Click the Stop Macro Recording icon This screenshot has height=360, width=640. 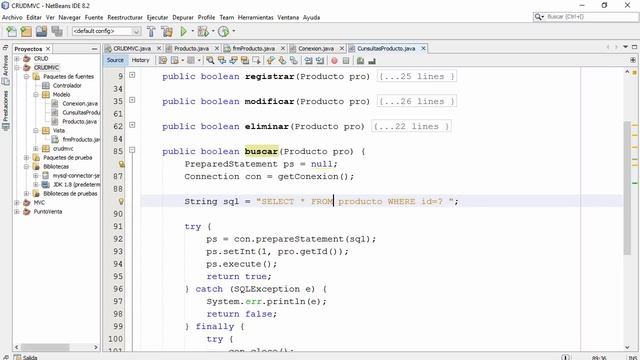point(346,60)
